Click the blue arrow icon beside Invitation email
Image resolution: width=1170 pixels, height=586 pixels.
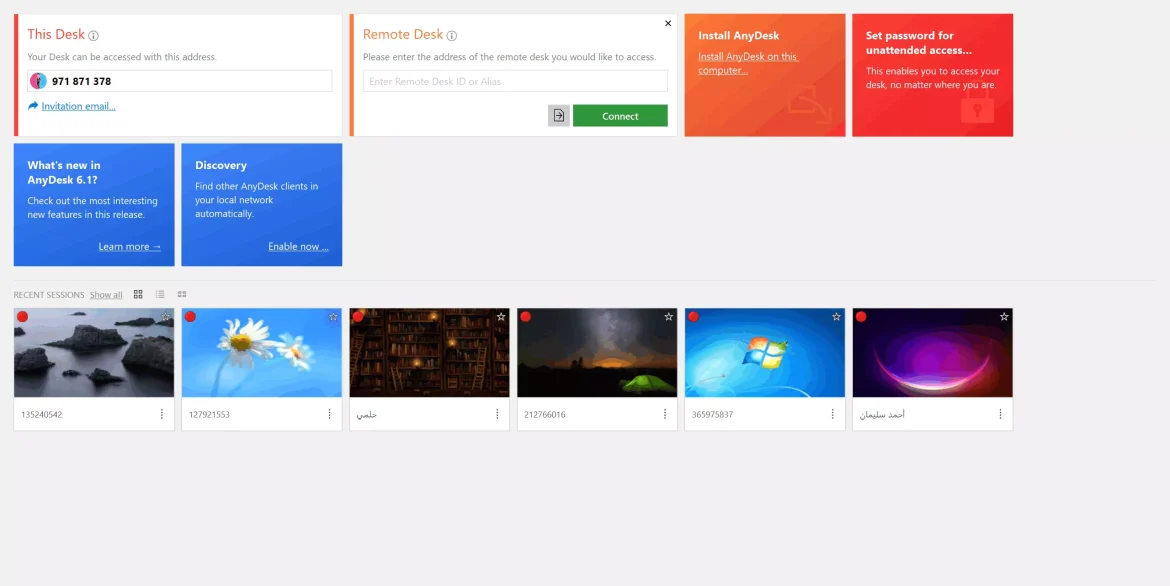[33, 106]
